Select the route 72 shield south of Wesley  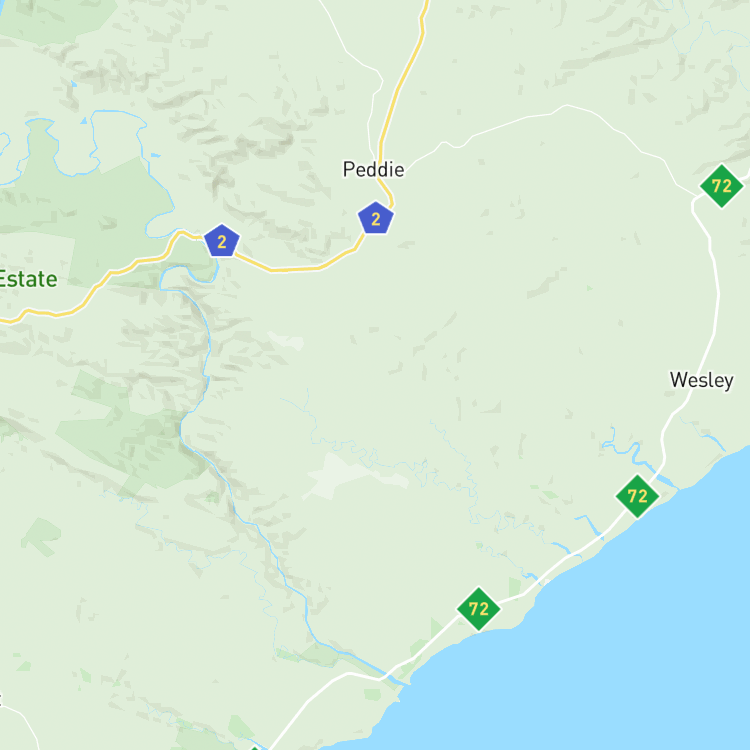pos(637,496)
